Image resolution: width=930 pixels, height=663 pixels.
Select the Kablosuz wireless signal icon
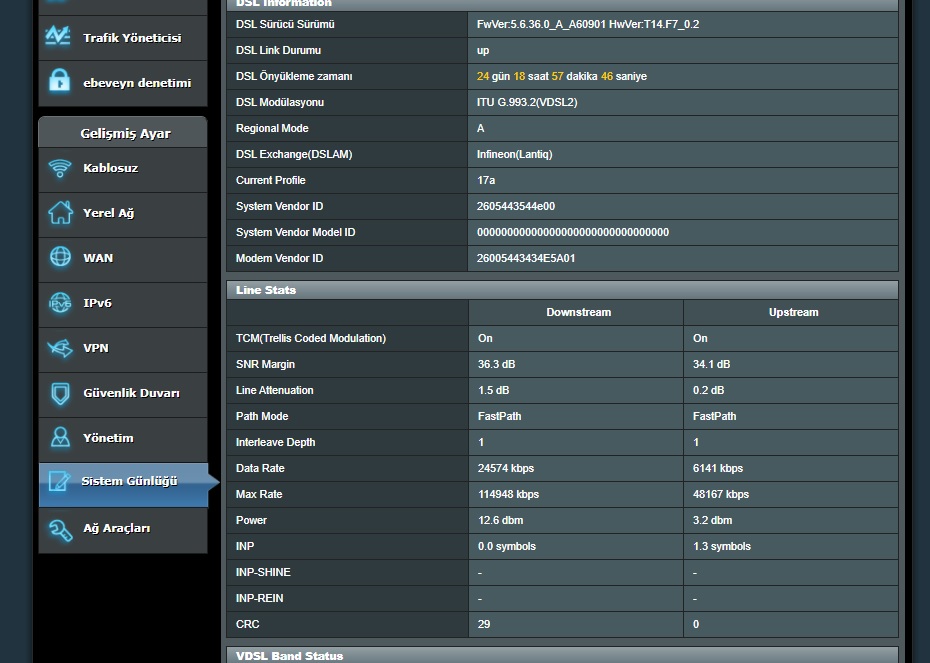[x=60, y=168]
